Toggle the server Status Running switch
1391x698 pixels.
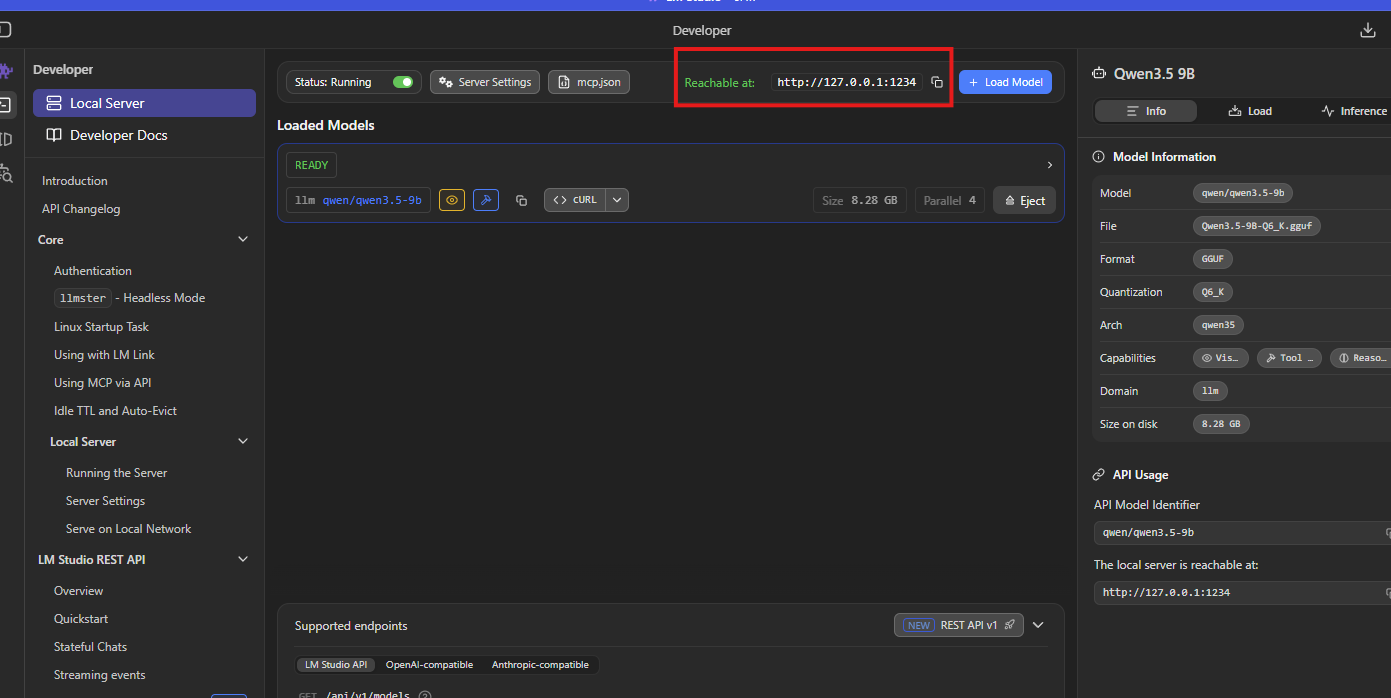coord(403,82)
